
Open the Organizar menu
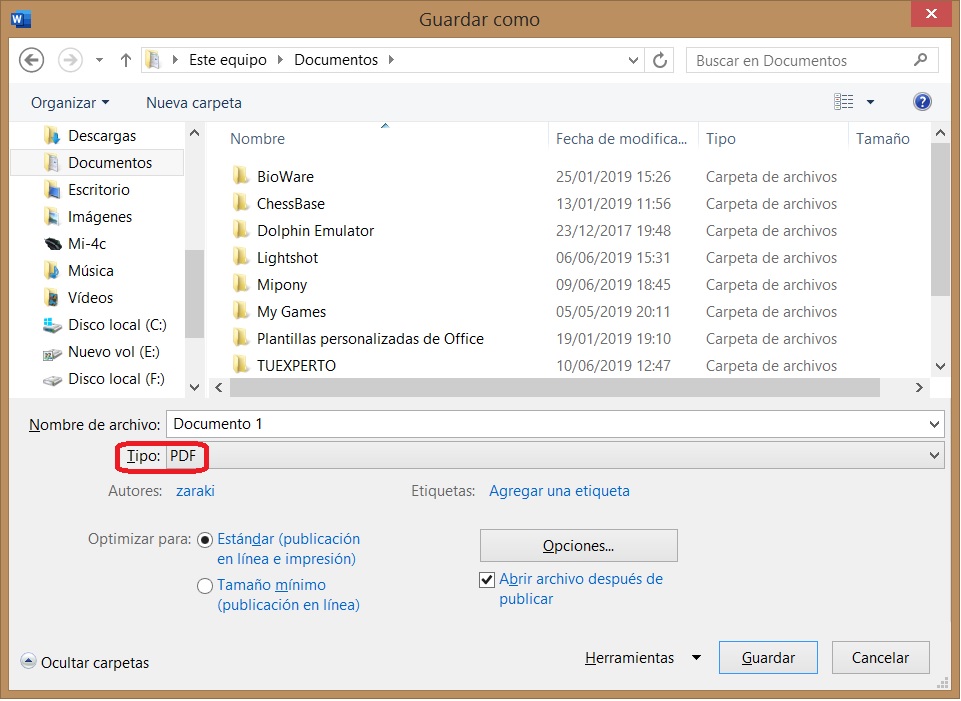(x=70, y=103)
